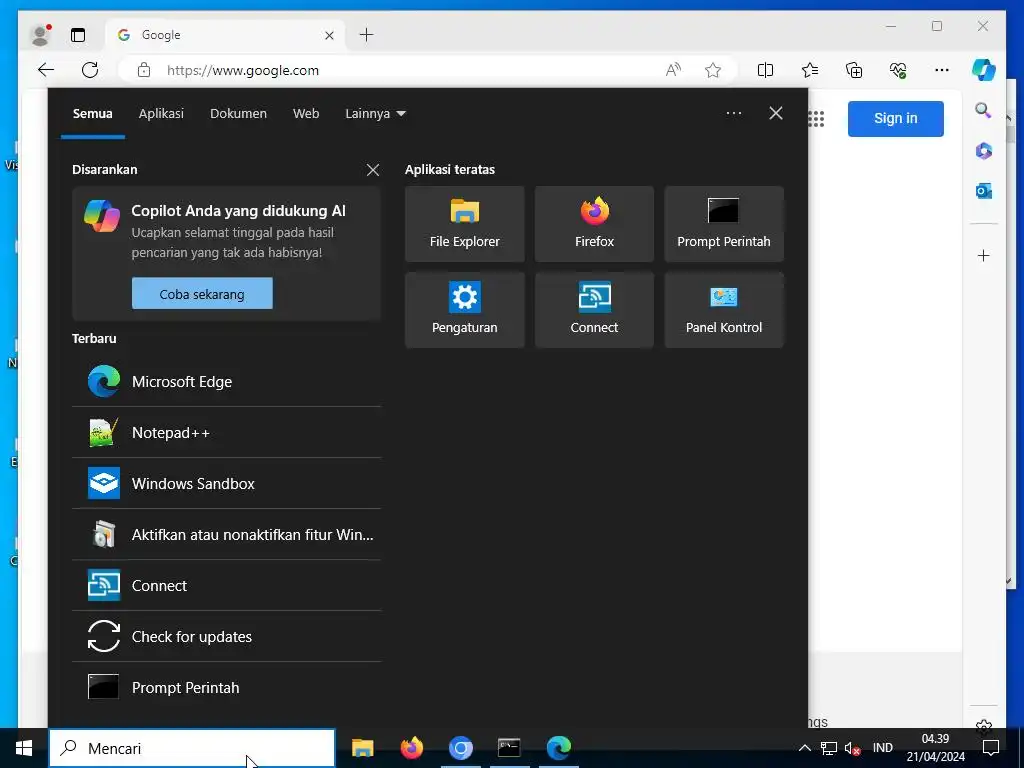Viewport: 1024px width, 768px height.
Task: Open Pengaturan settings tile
Action: coord(464,310)
